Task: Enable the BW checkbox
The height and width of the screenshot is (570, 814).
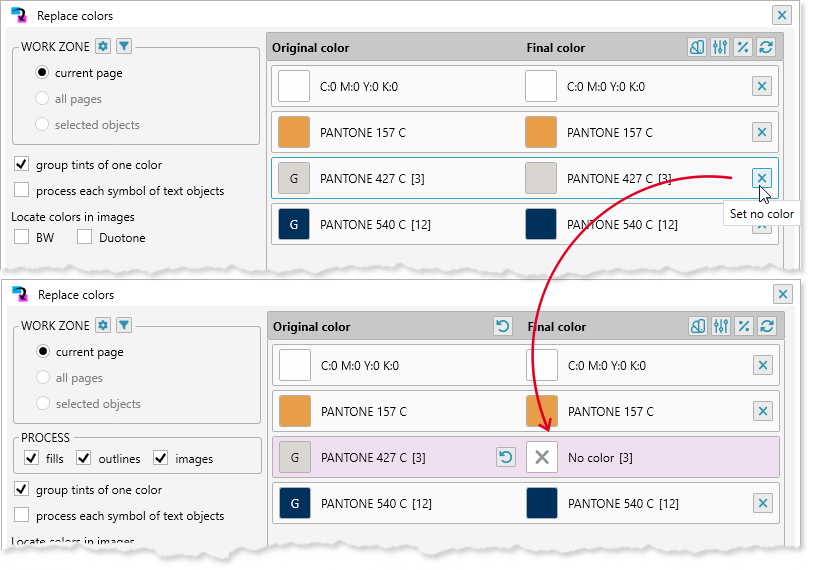Action: click(x=21, y=237)
